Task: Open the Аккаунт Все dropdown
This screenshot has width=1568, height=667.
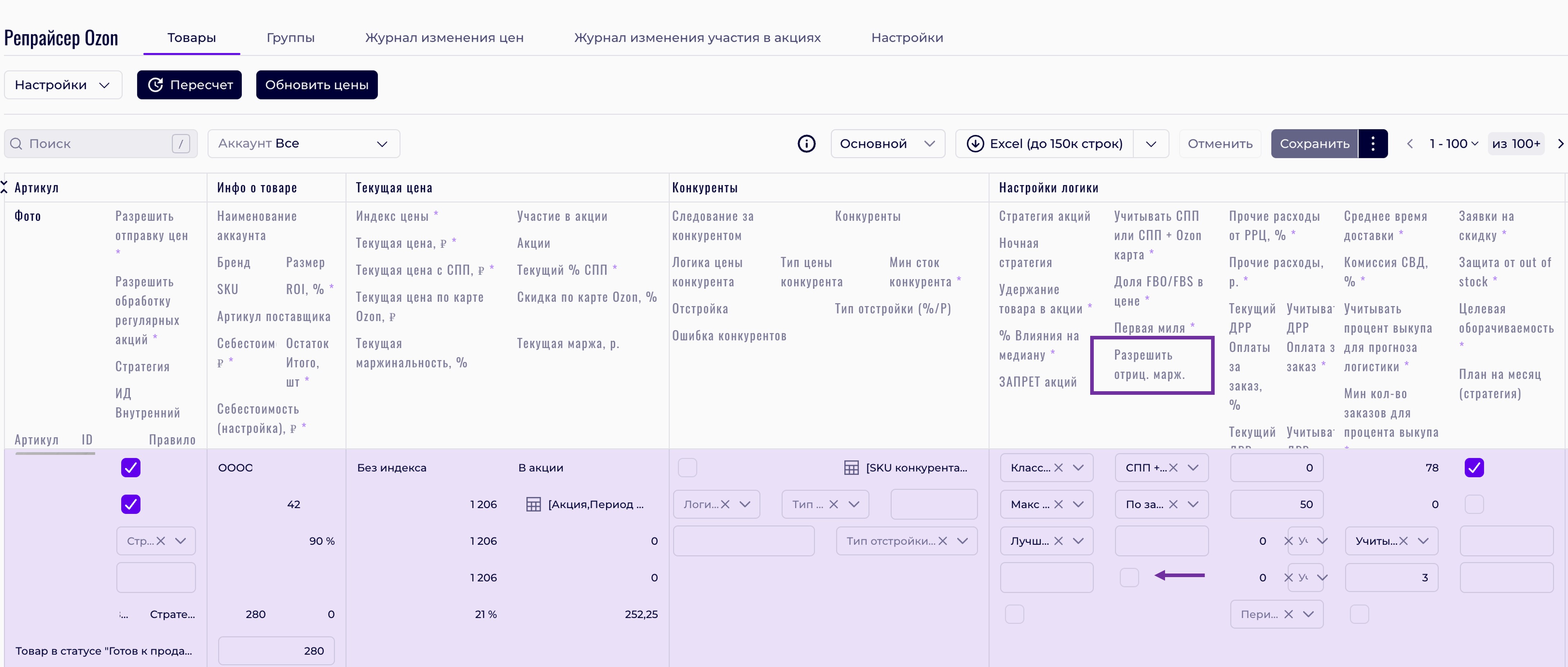Action: (x=303, y=143)
